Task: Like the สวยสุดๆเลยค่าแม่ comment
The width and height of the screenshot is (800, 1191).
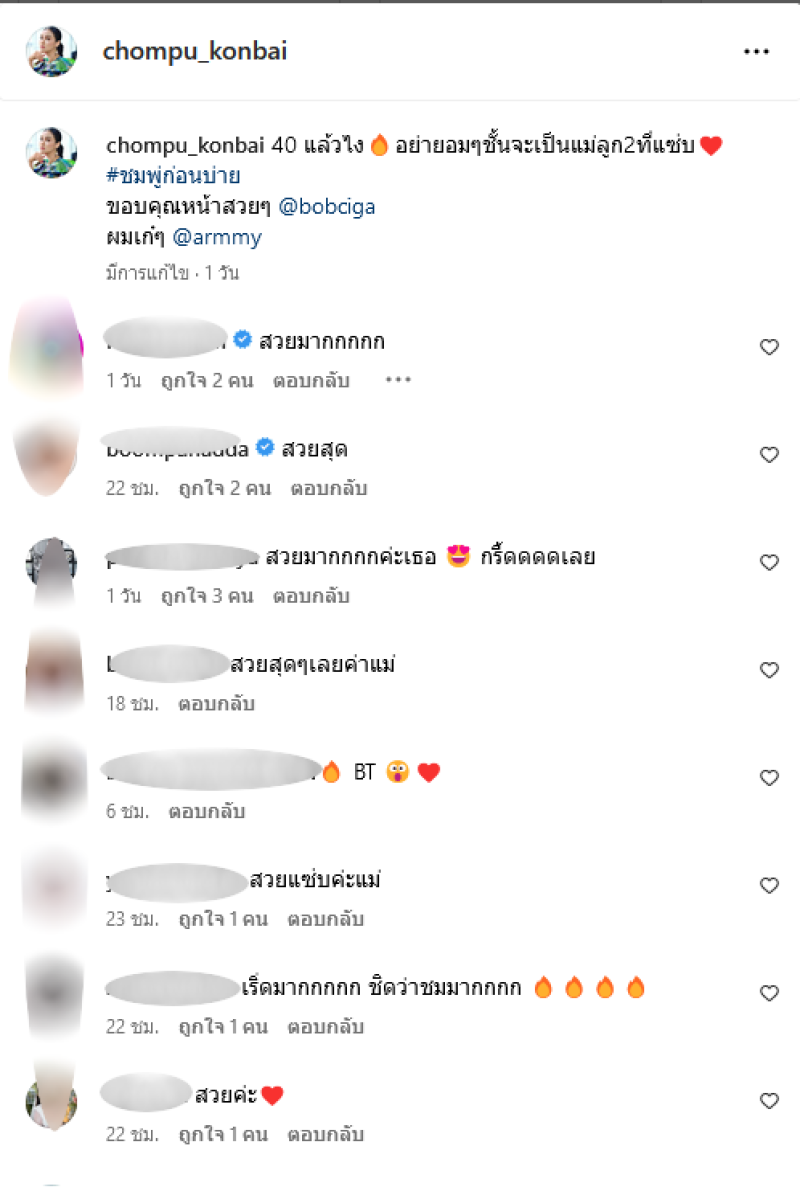Action: click(769, 671)
